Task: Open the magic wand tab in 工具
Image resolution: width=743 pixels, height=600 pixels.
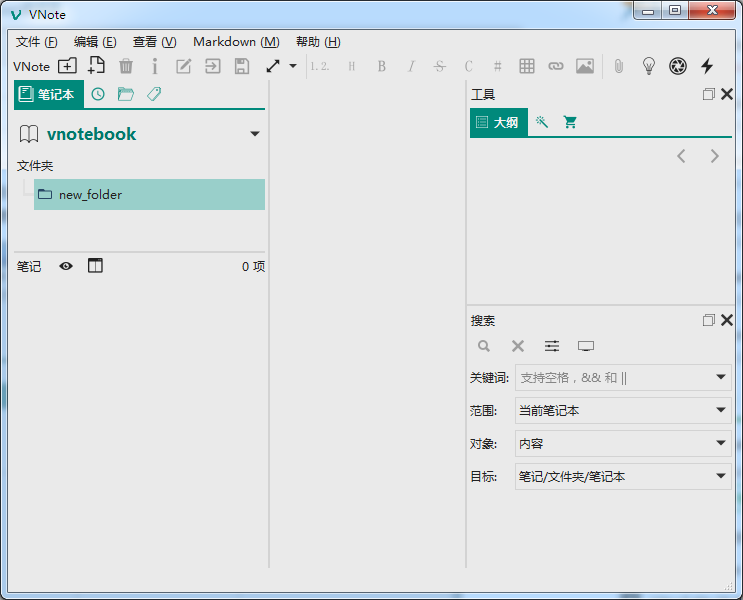Action: 542,122
